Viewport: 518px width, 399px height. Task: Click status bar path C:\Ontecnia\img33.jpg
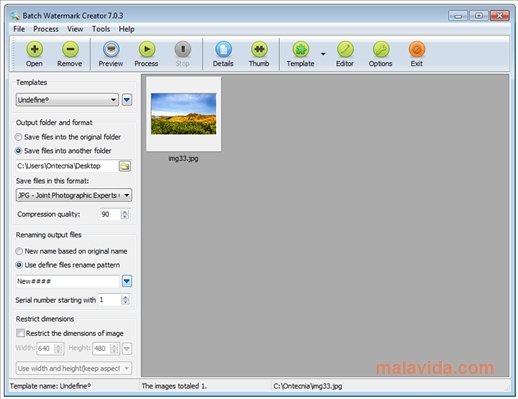tap(308, 386)
